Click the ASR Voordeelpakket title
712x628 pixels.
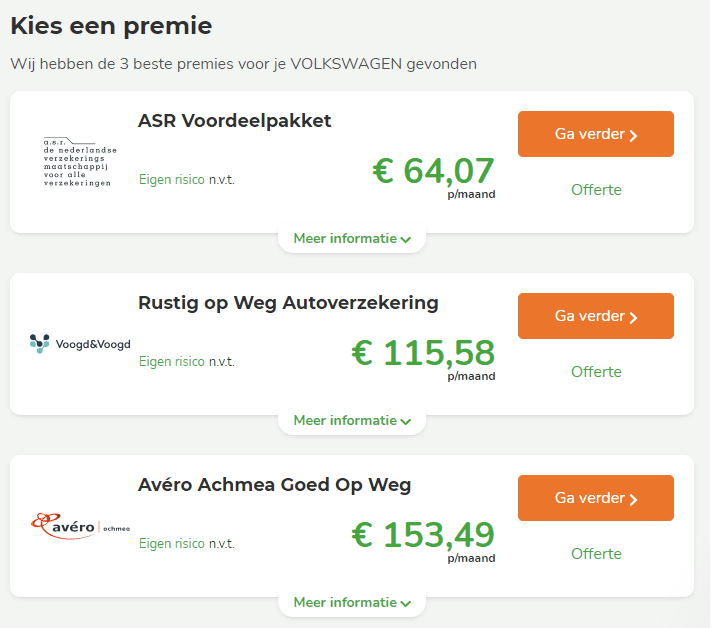click(x=235, y=121)
